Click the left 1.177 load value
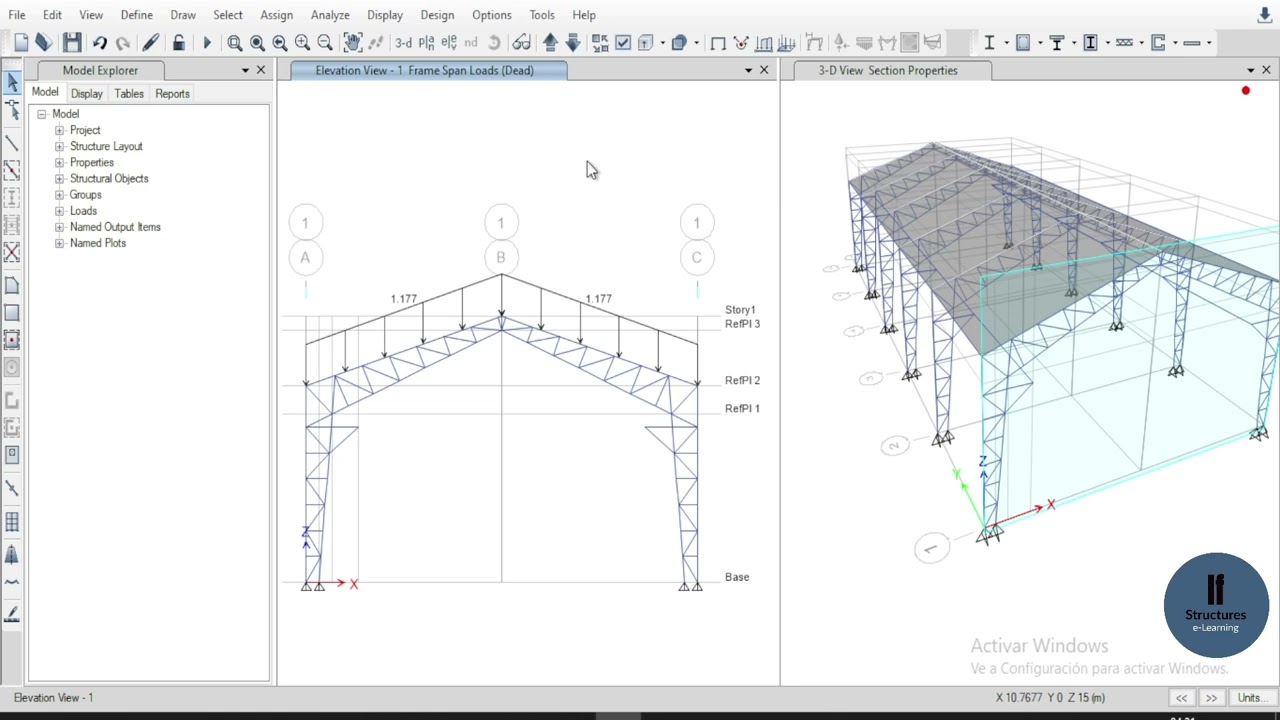Viewport: 1280px width, 720px height. [404, 299]
